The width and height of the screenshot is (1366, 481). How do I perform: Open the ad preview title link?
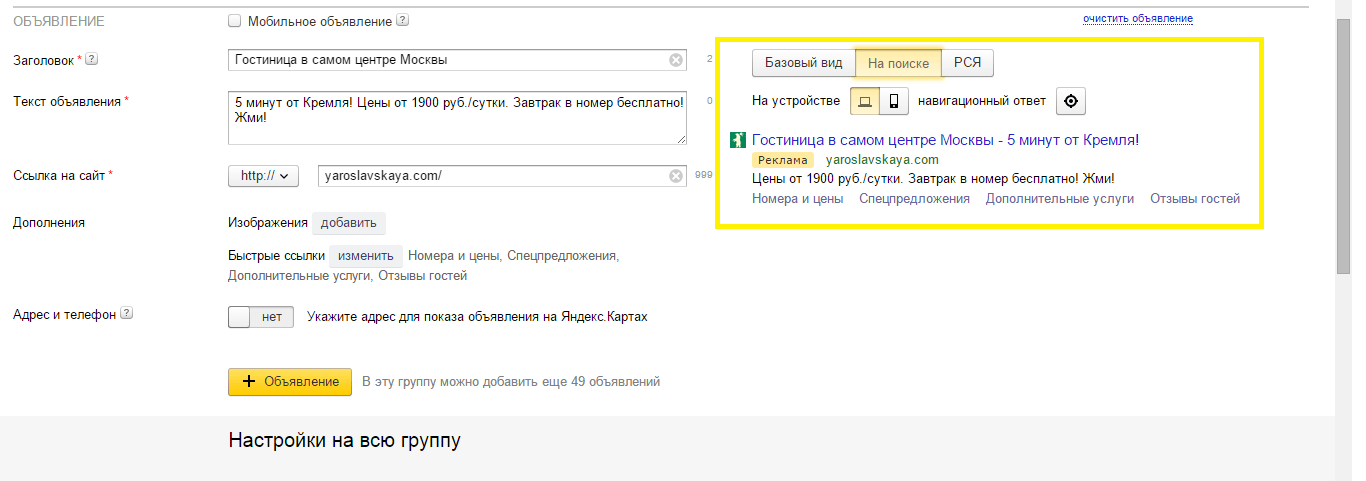click(945, 140)
